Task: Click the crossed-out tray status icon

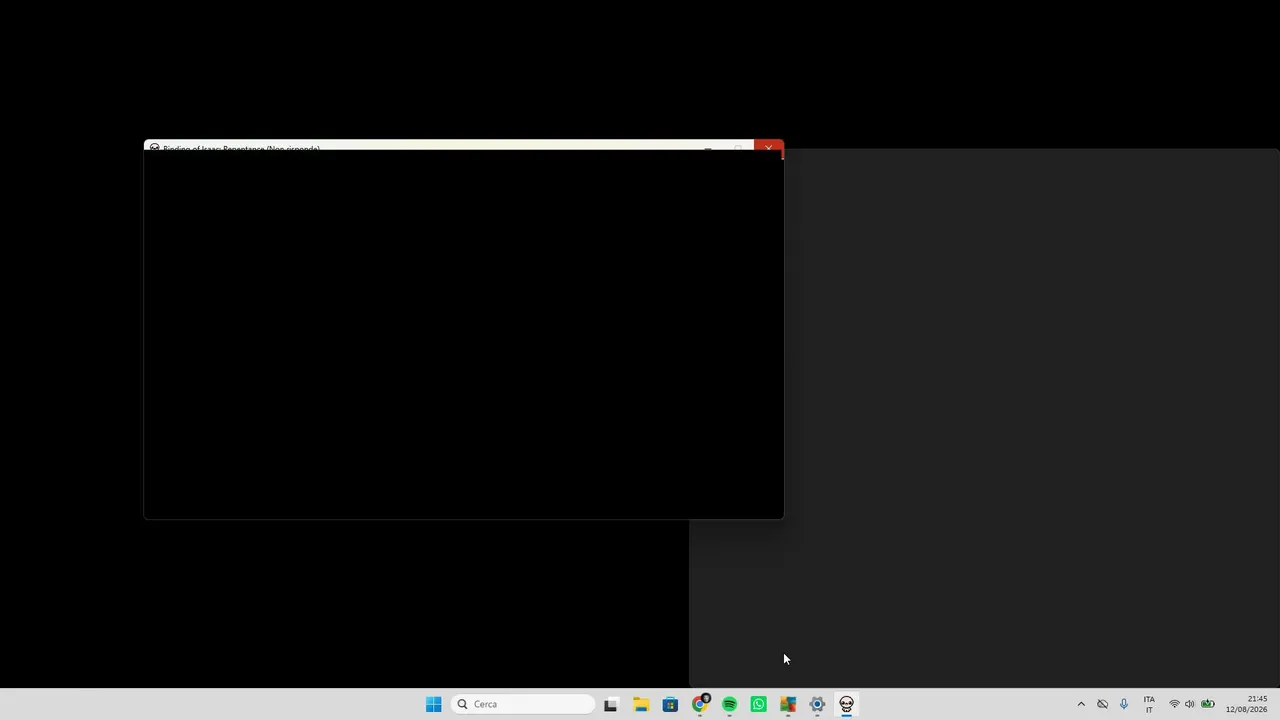Action: (1102, 704)
